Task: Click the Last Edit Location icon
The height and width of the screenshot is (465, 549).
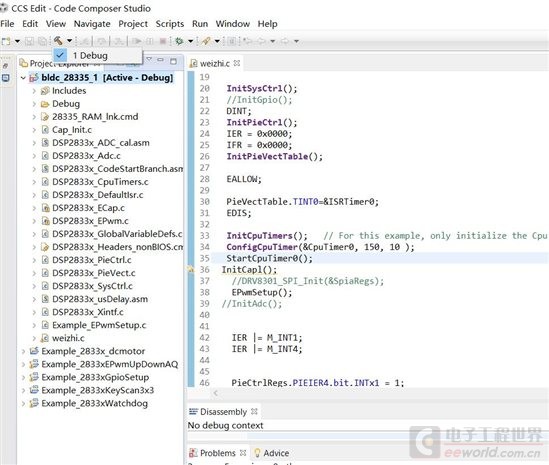Action: [x=248, y=41]
